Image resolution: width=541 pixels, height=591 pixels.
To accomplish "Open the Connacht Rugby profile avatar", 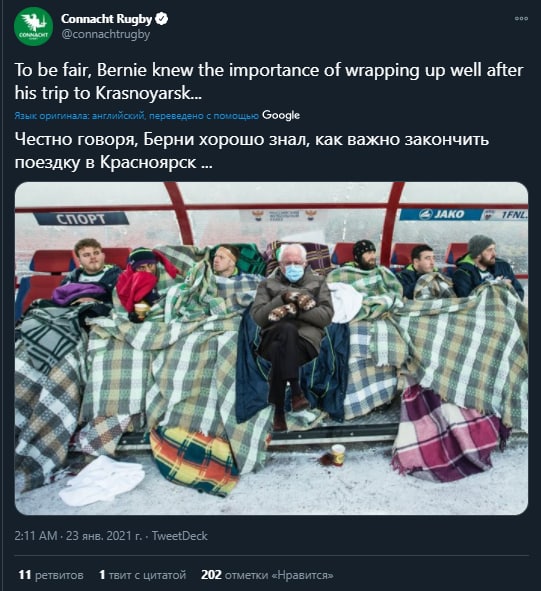I will pos(33,26).
